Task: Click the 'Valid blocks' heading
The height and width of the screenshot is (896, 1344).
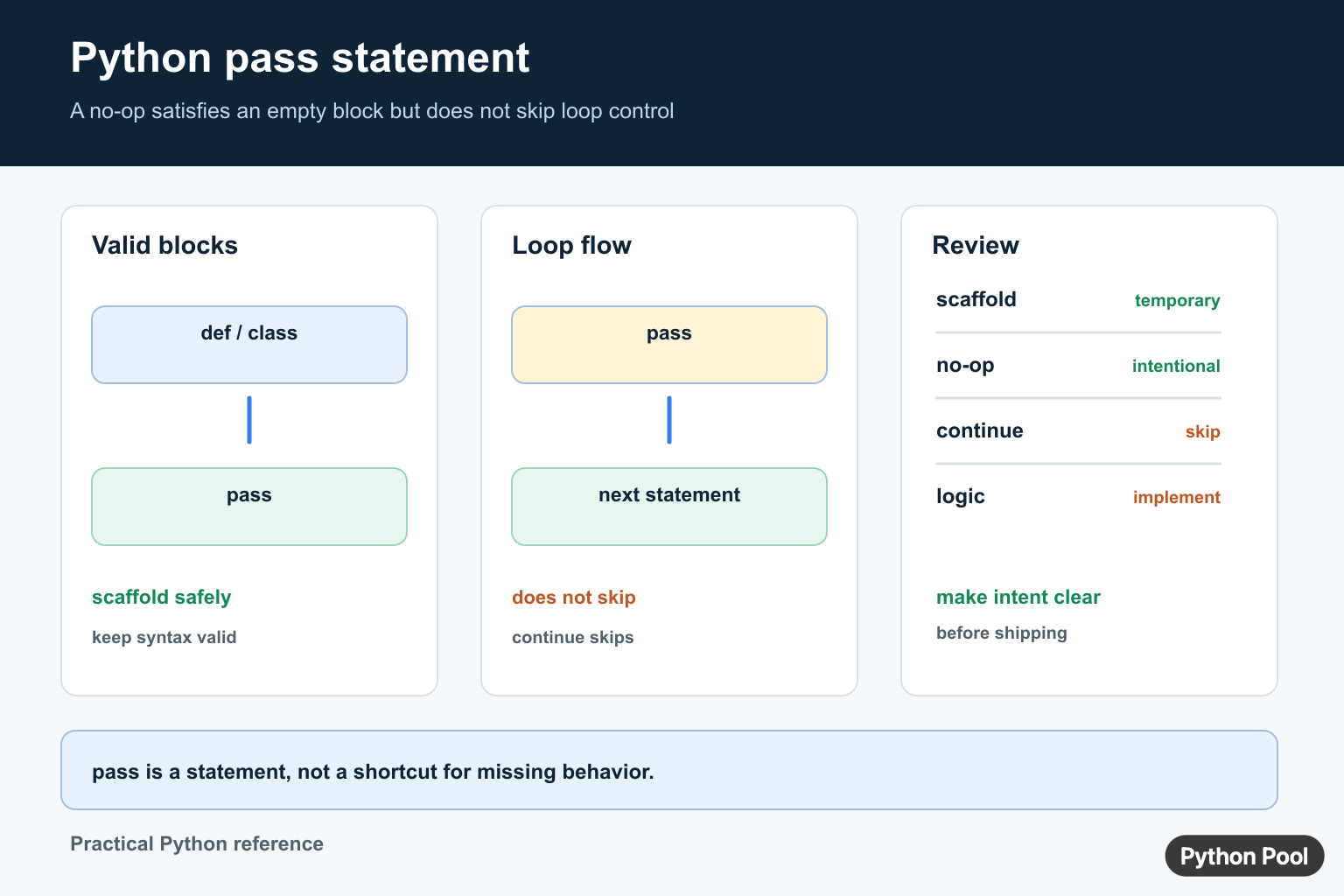Action: [164, 245]
